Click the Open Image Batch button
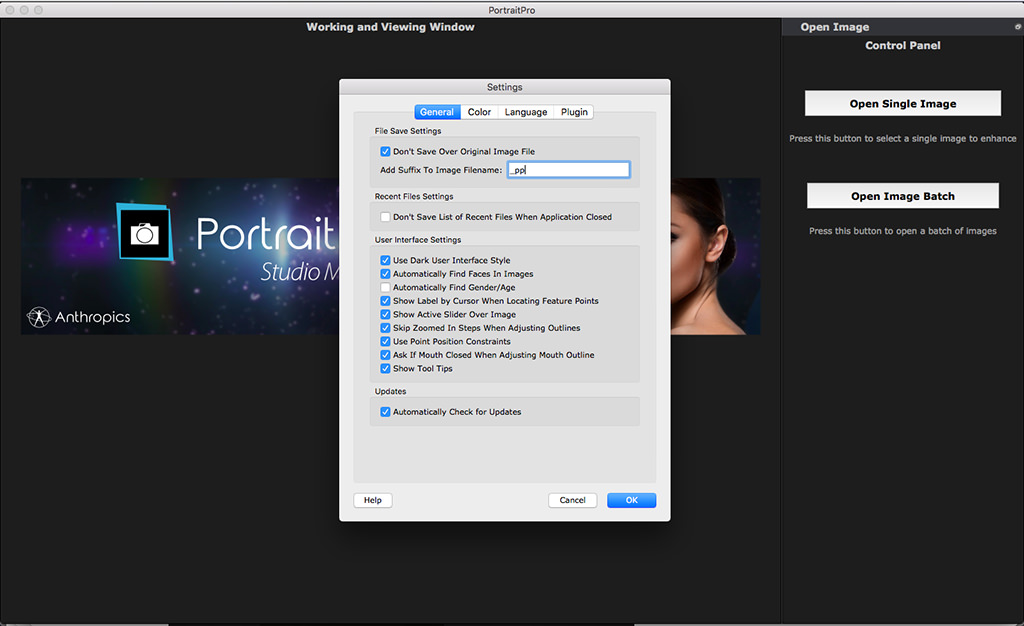This screenshot has height=626, width=1024. [903, 196]
